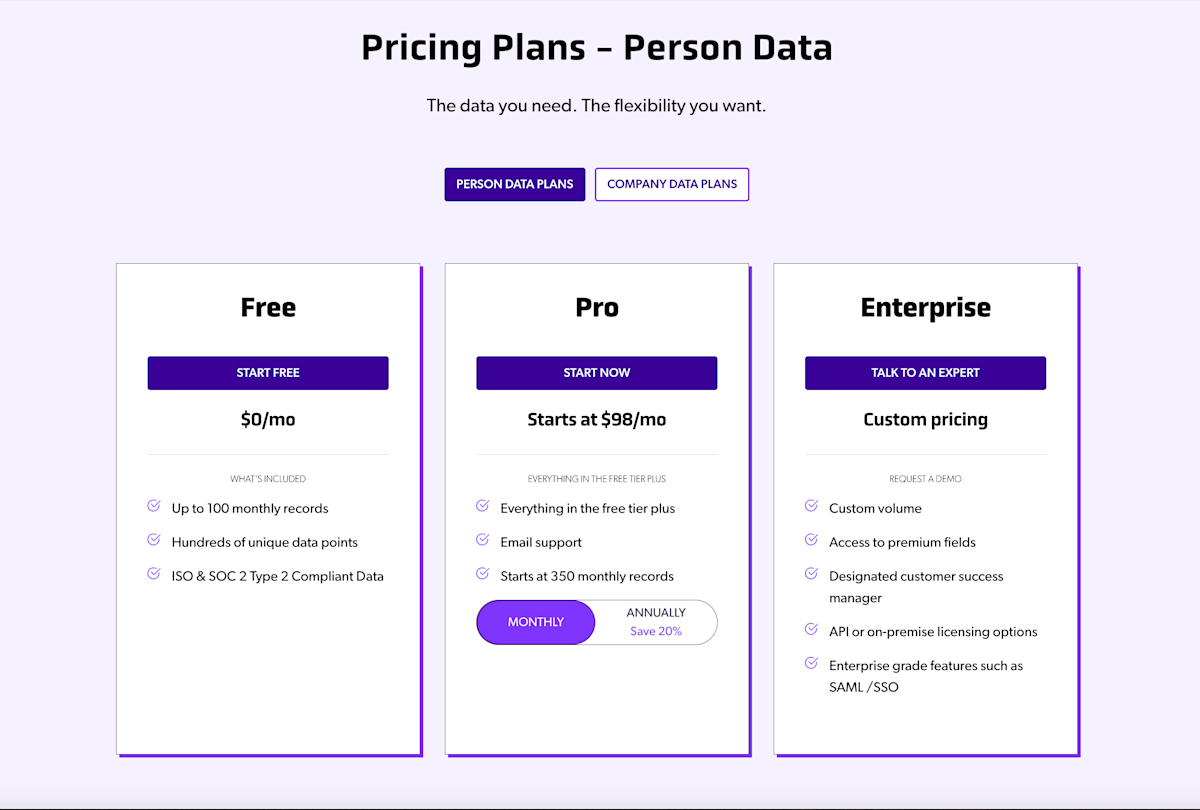Click TALK TO AN EXPERT for Enterprise

925,372
